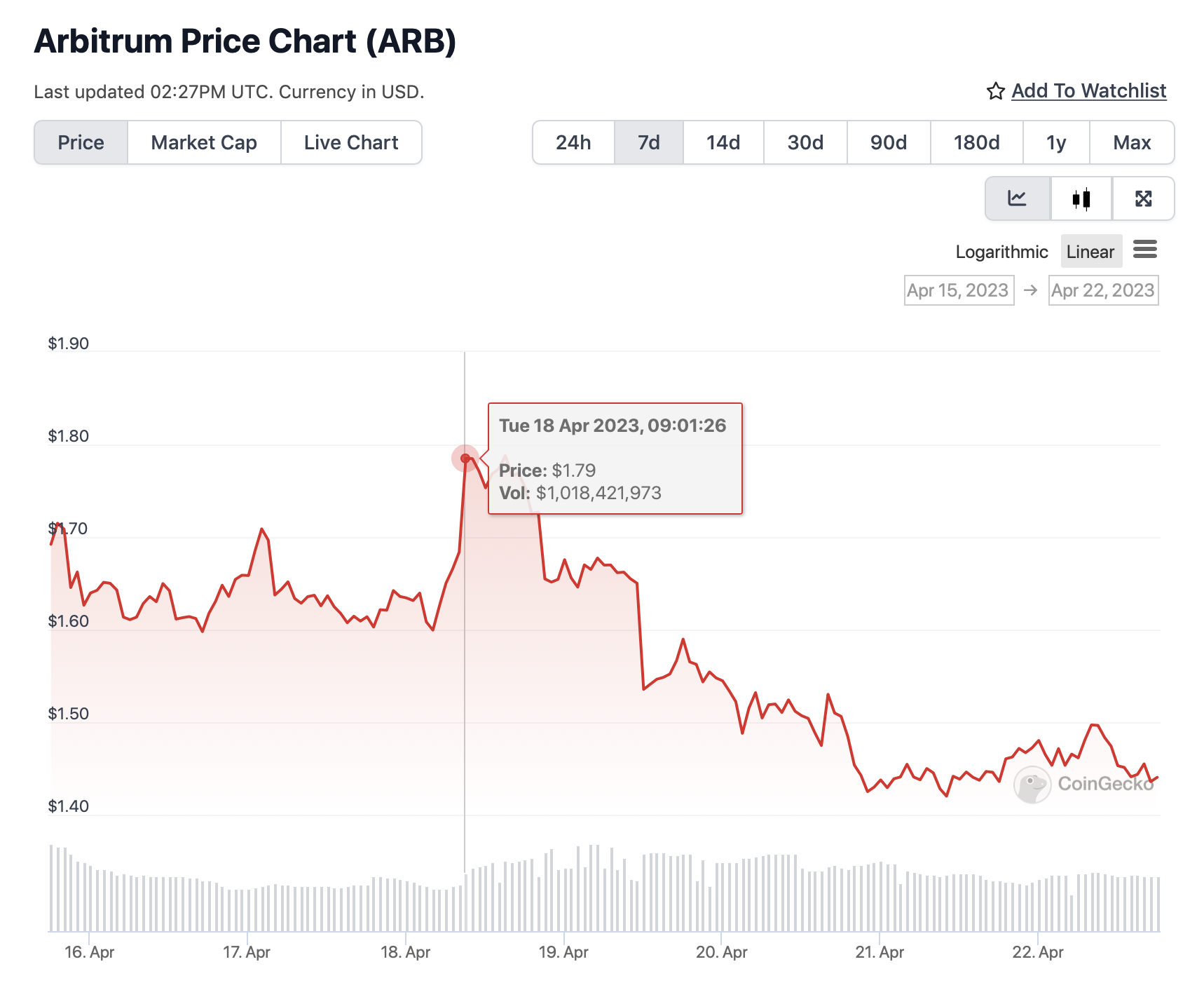This screenshot has height=997, width=1204.
Task: Click the watchlist star icon
Action: click(995, 91)
